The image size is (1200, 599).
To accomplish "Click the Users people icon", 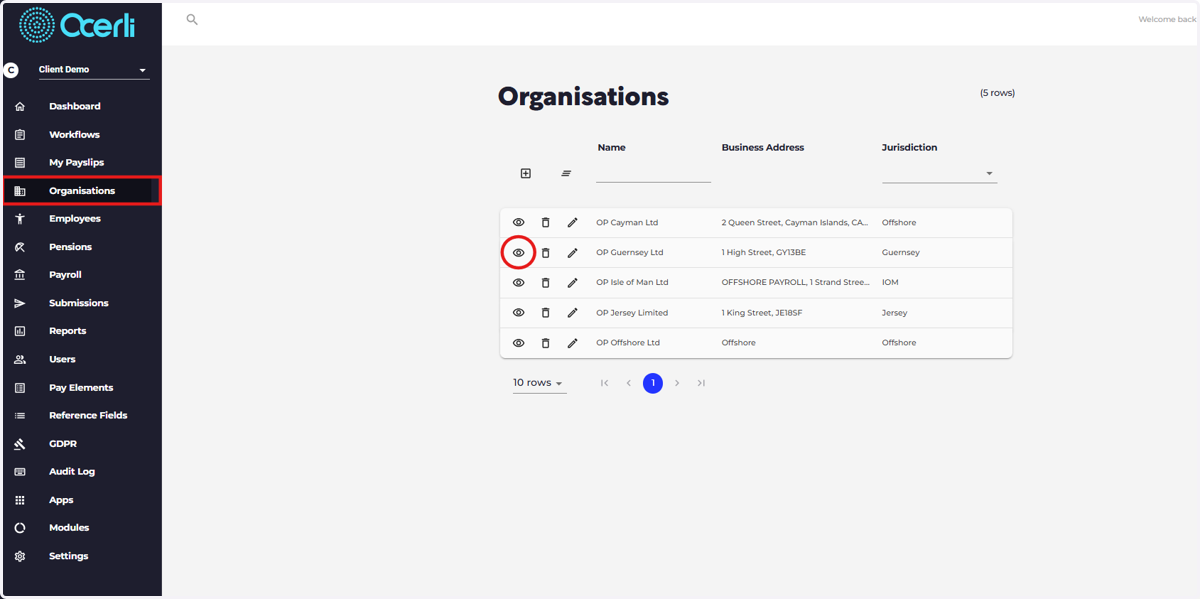I will coord(20,359).
